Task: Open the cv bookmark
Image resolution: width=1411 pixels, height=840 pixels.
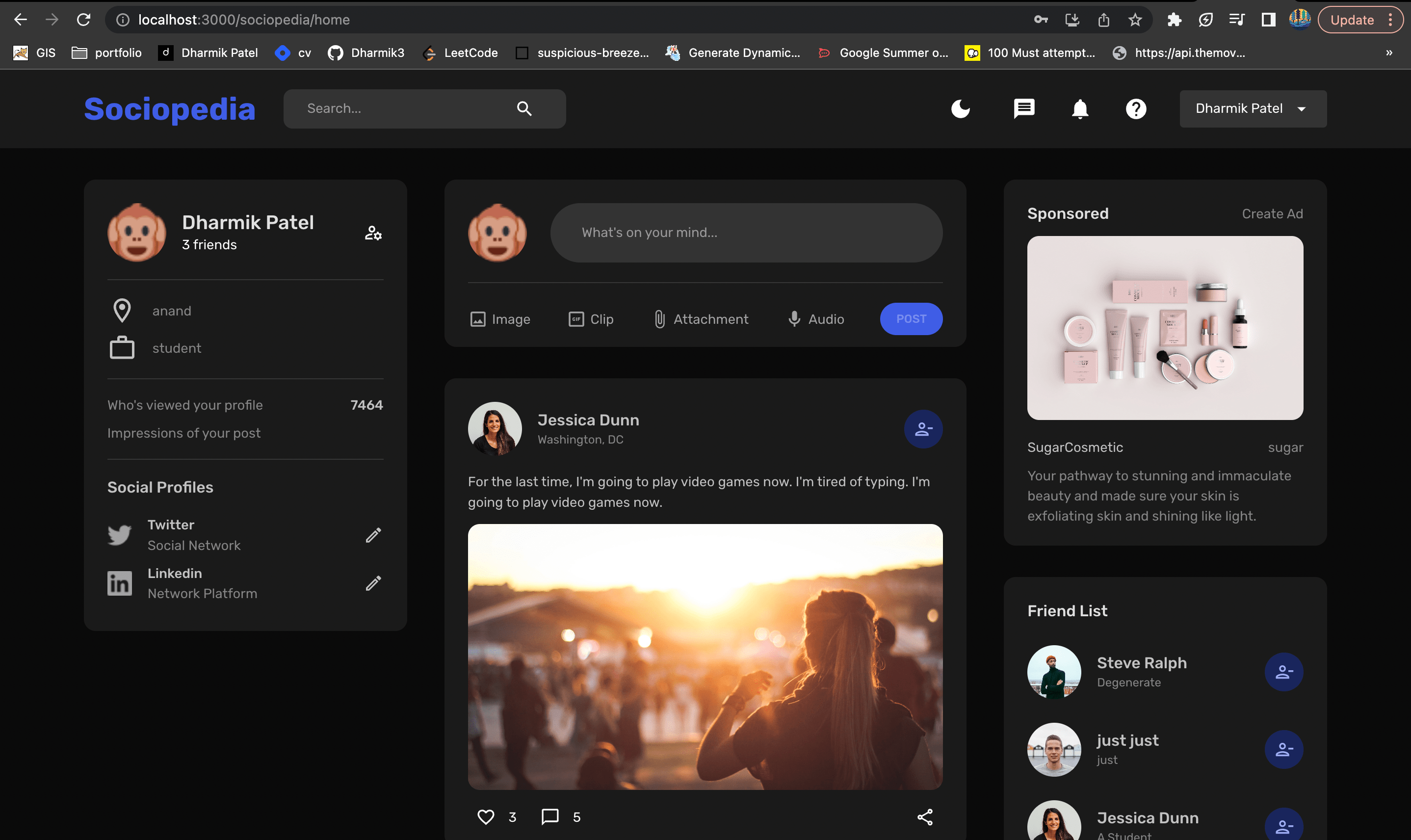Action: point(292,52)
